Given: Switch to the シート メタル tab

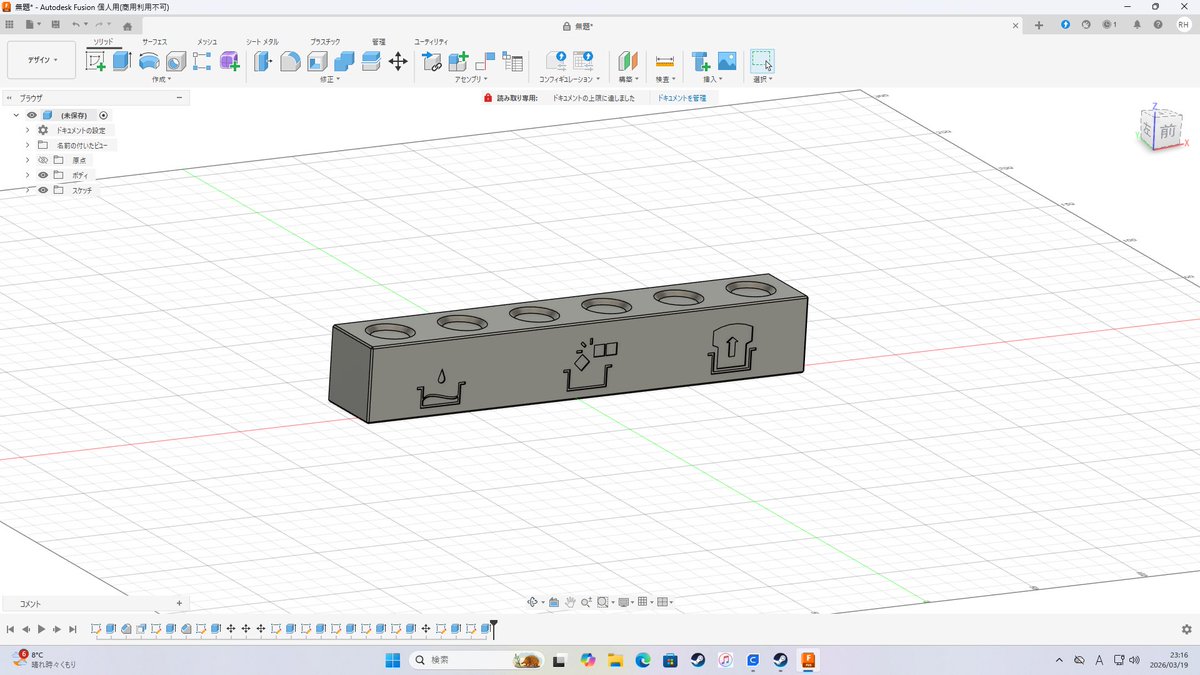Looking at the screenshot, I should click(x=263, y=41).
